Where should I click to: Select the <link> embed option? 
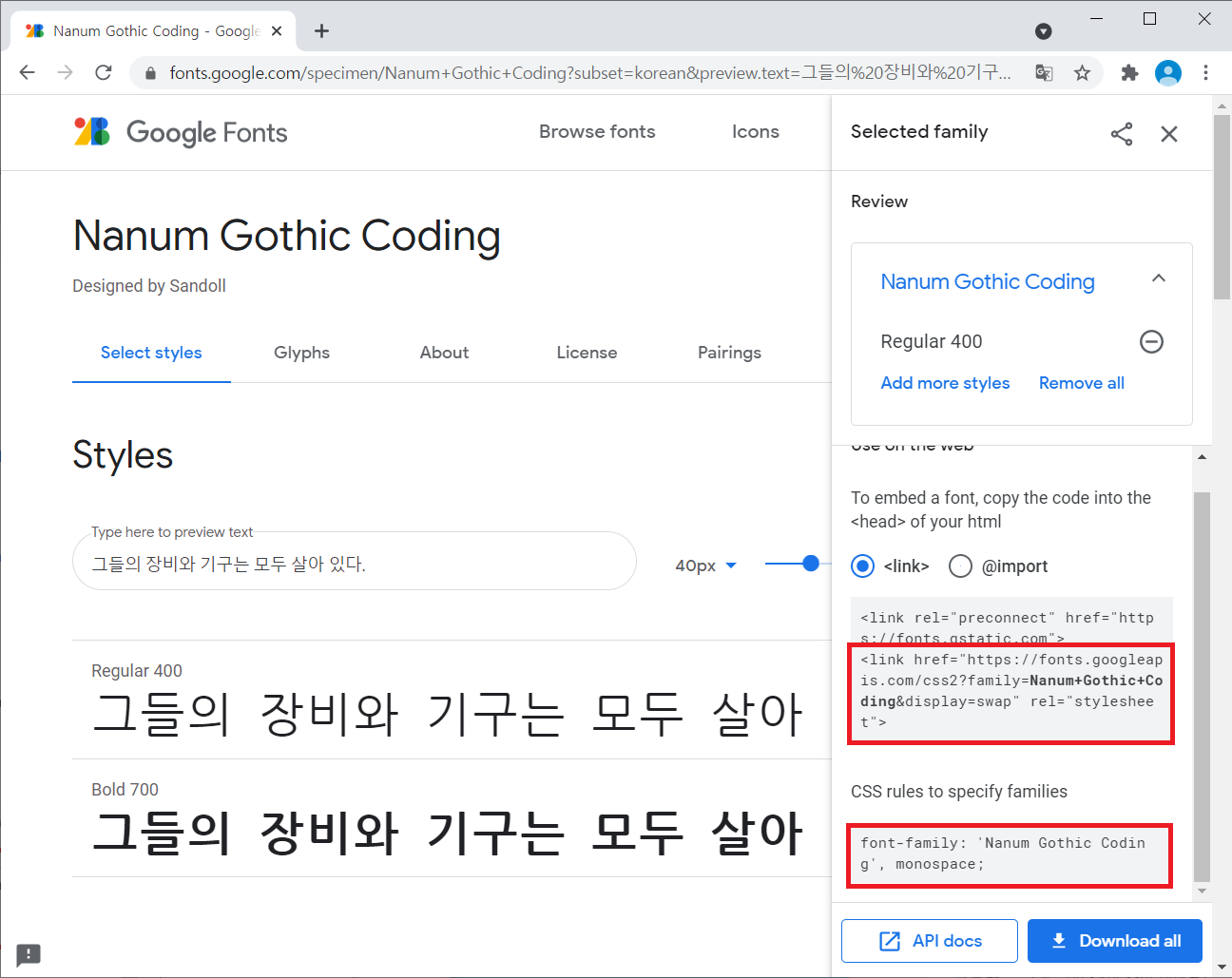[x=863, y=566]
